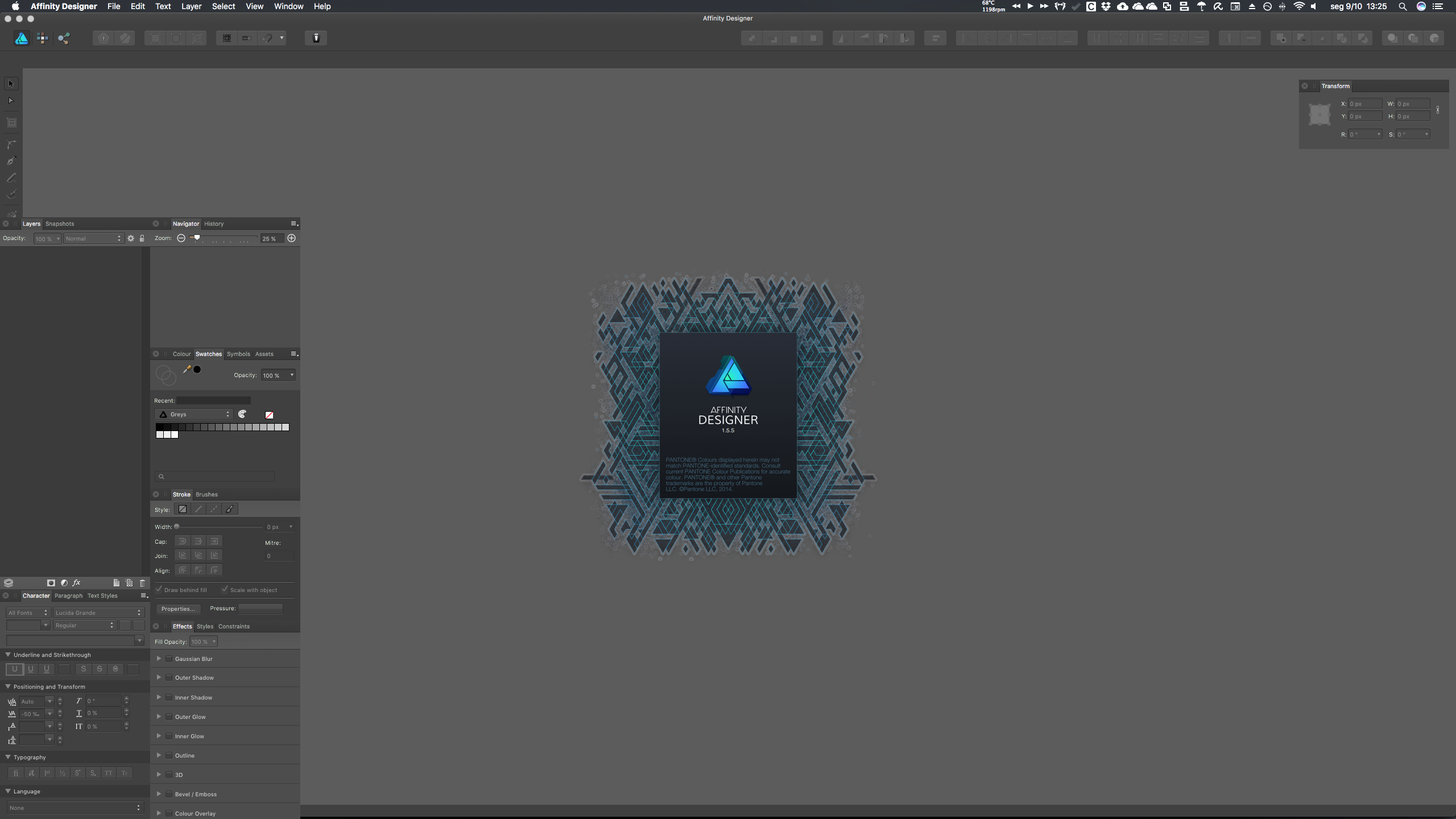Click the boolean Subtract operation icon
Viewport: 1456px width, 819px height.
[1302, 38]
